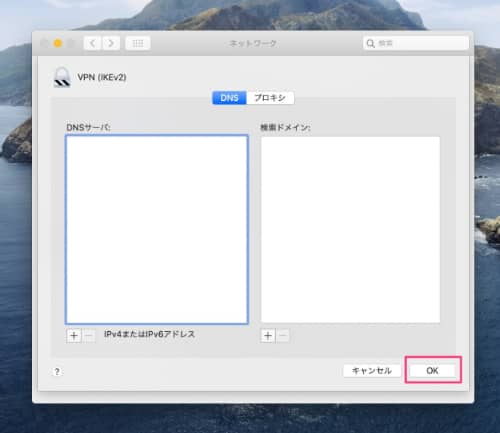Click inside the DNSサーバ list box
Screen dimensions: 500x433
click(x=157, y=229)
